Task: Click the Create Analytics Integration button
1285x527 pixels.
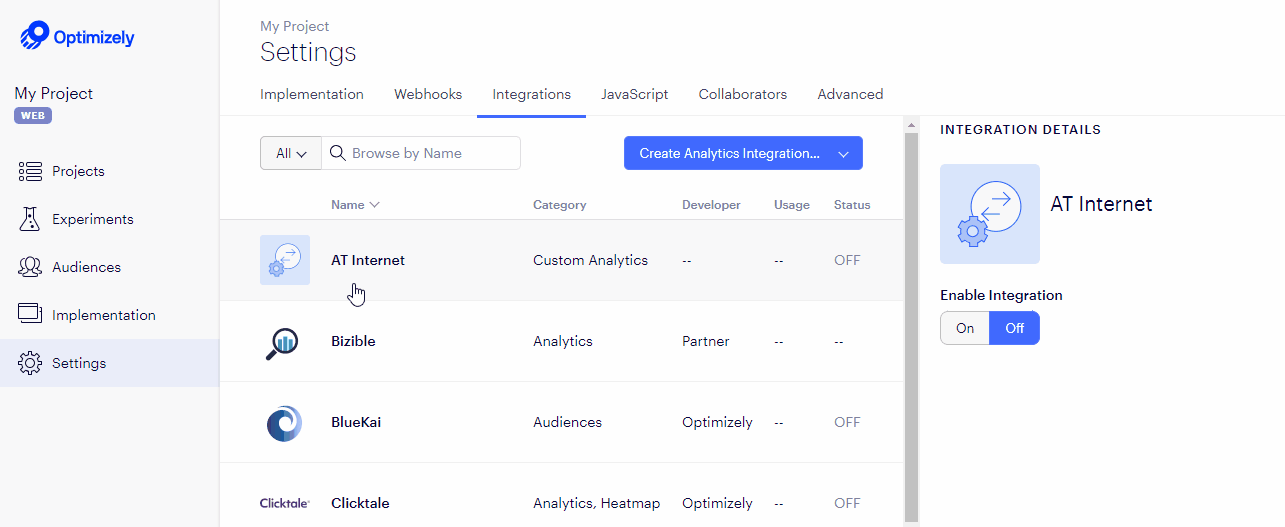Action: (x=728, y=153)
